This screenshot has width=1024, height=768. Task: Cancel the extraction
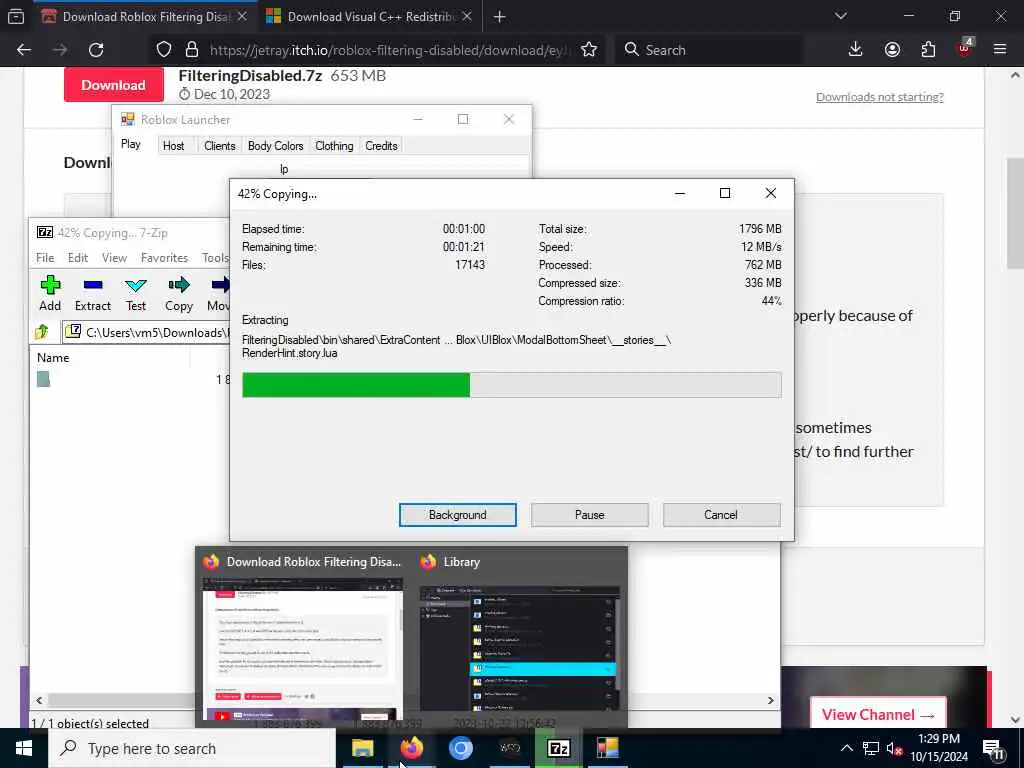click(721, 515)
